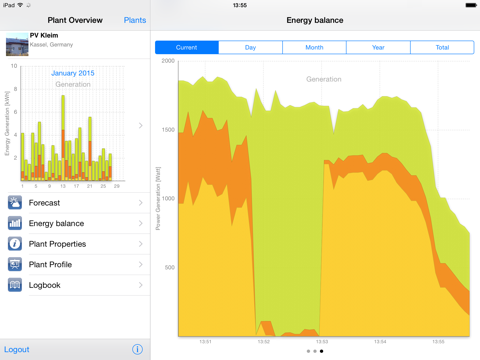Select the Year tab

coord(378,47)
